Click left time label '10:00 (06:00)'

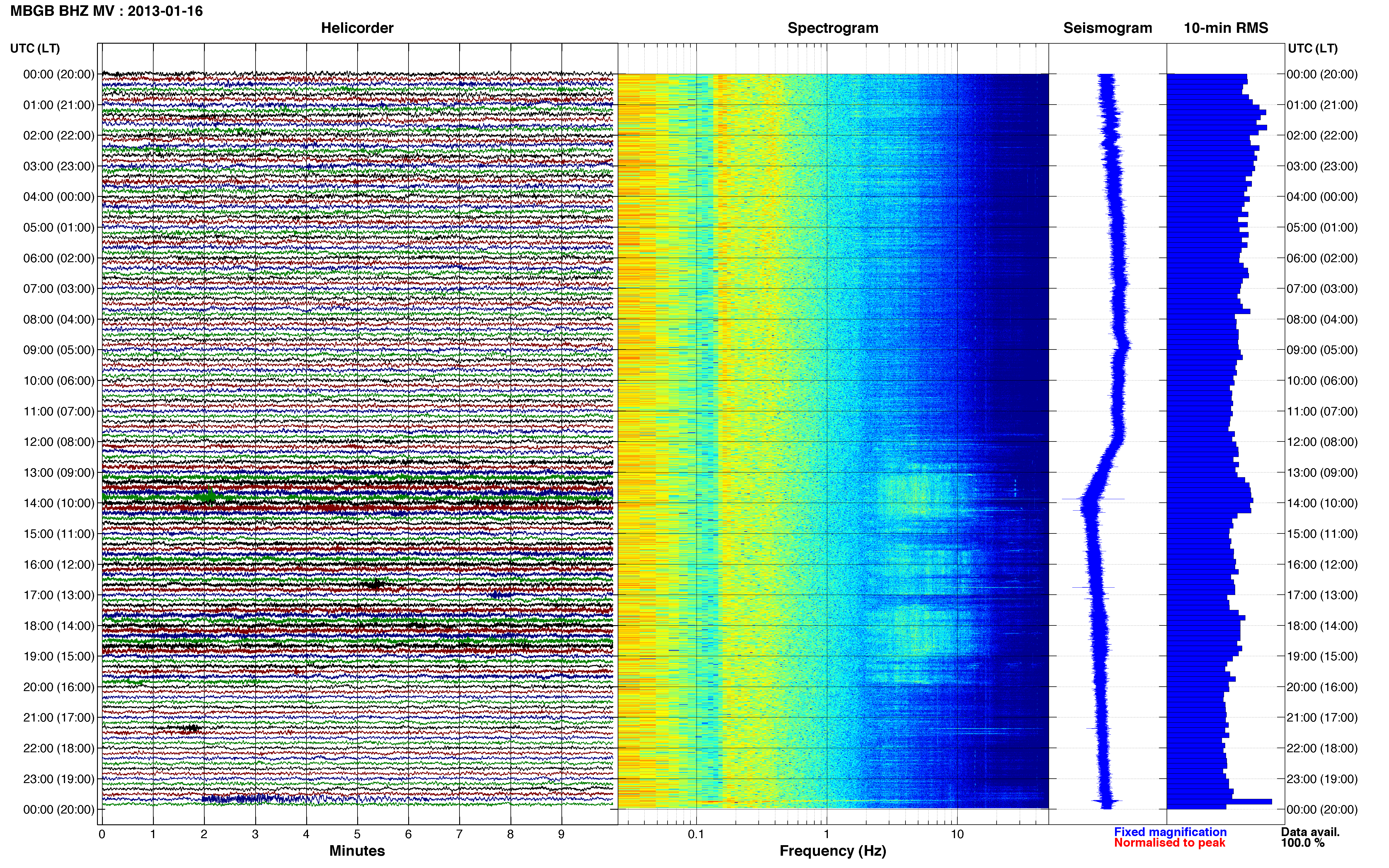59,381
